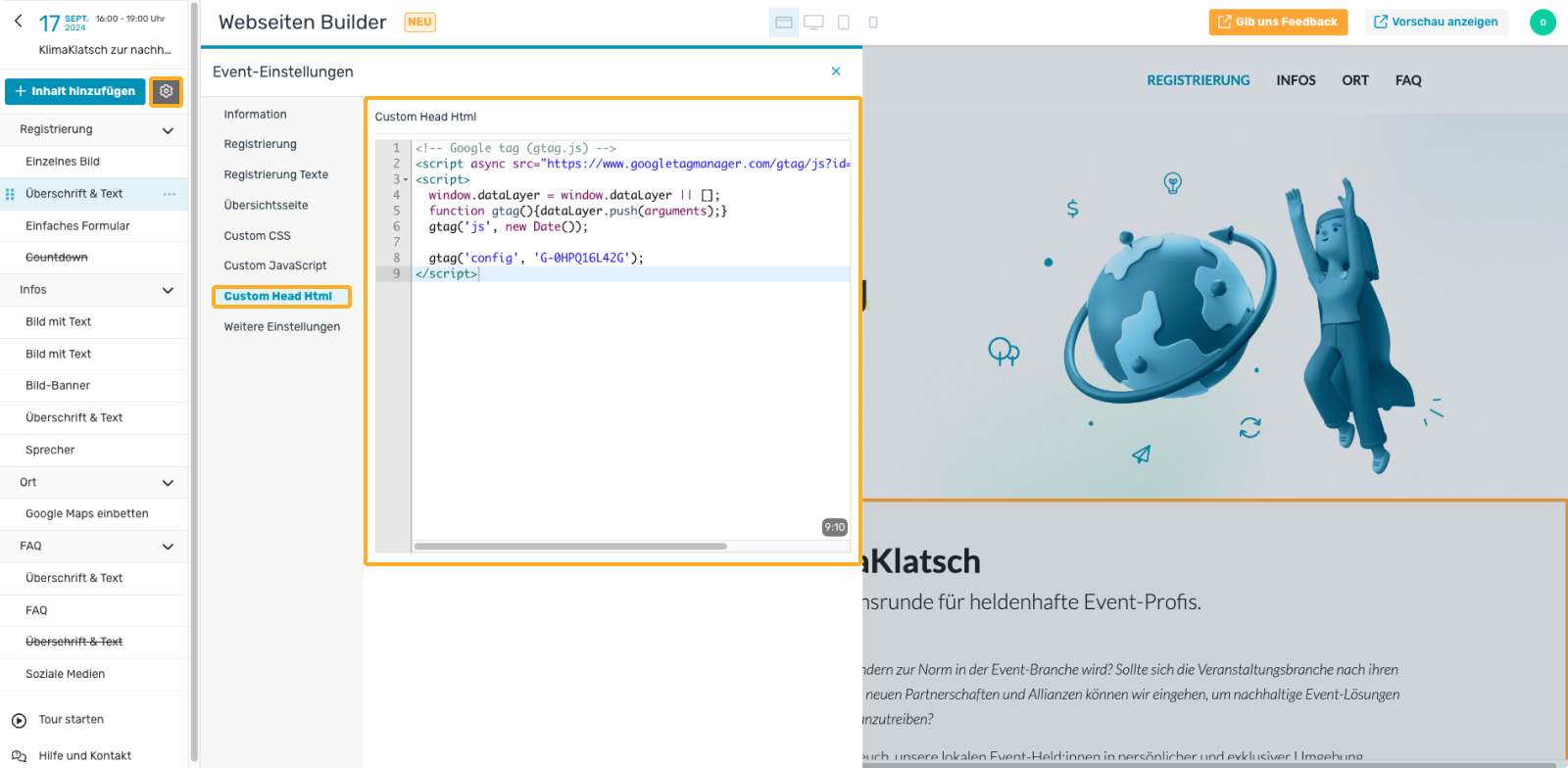Viewport: 1568px width, 768px height.
Task: Click the Google tag comment line
Action: tap(515, 148)
